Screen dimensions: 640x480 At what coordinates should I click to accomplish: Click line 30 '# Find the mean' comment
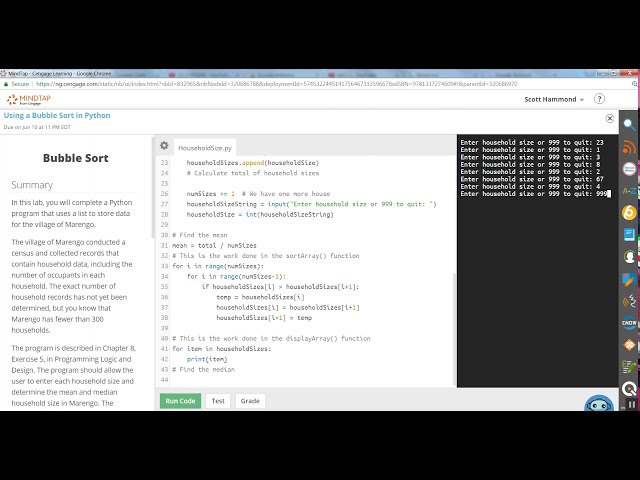[200, 235]
